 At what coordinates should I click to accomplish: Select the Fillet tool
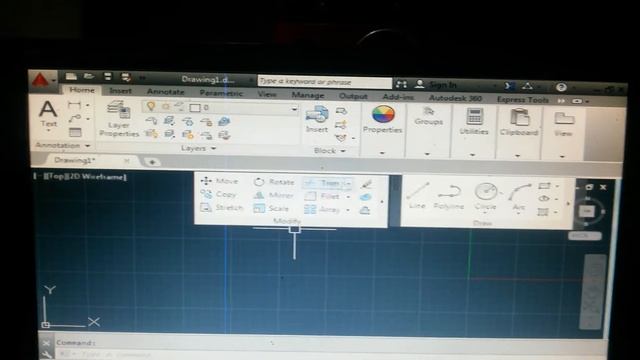(x=322, y=196)
